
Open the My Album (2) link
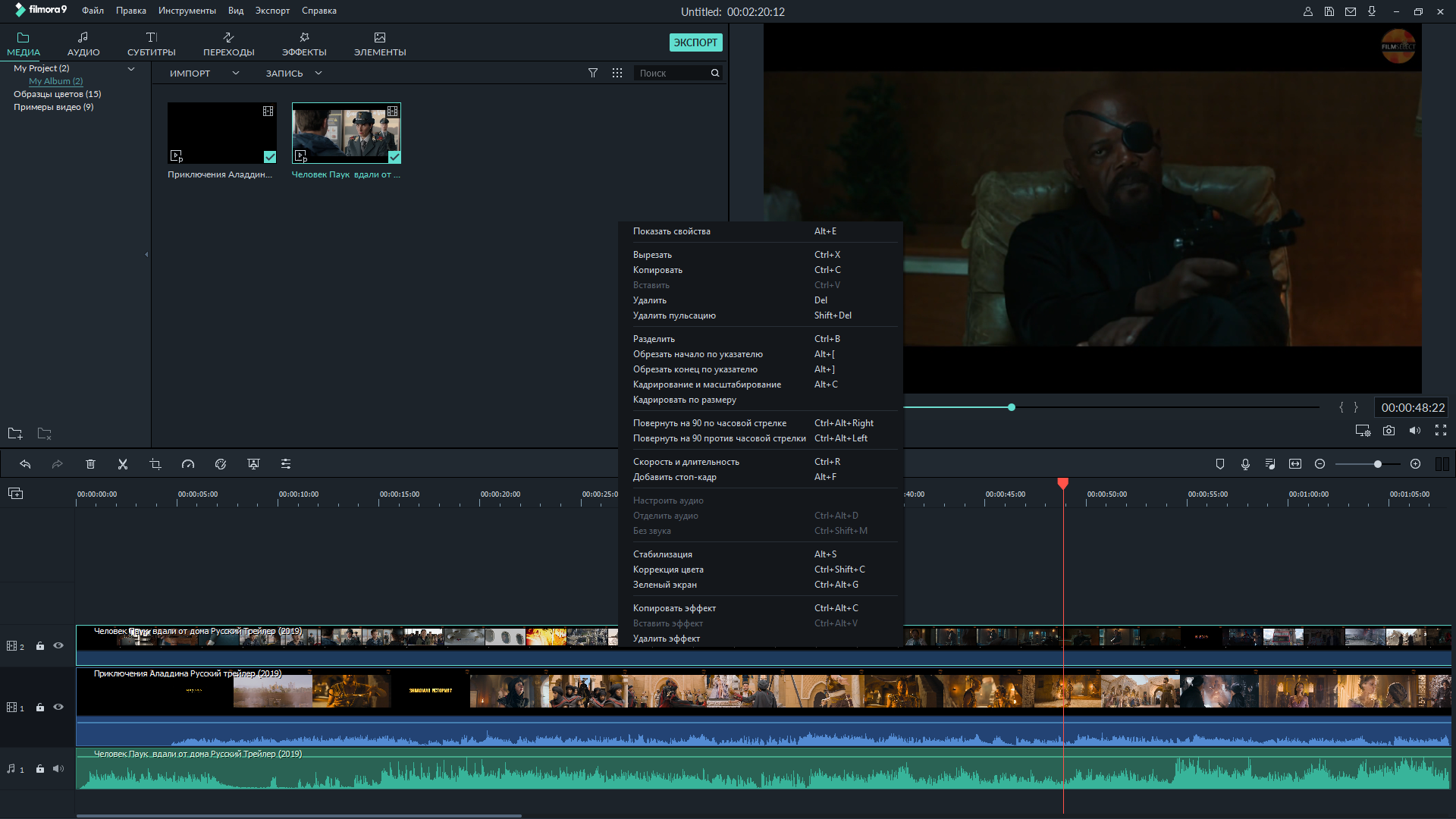pyautogui.click(x=55, y=81)
